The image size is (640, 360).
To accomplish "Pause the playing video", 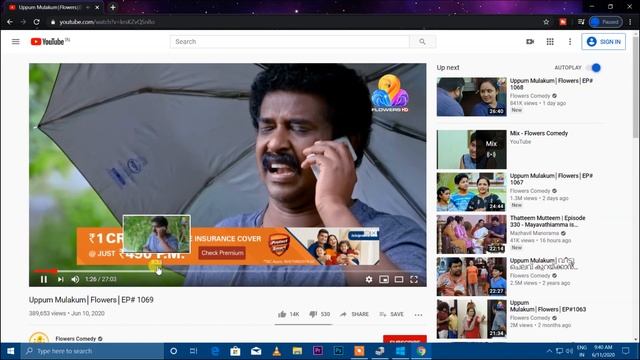I will 44,279.
